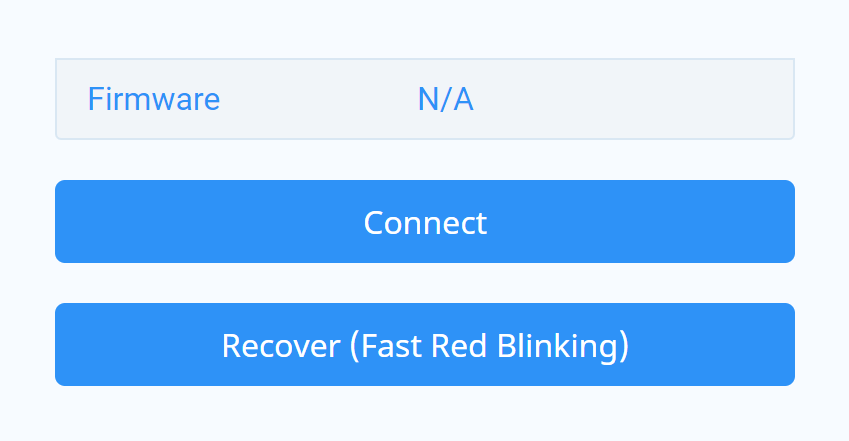Initiate device connection via Connect
Image resolution: width=849 pixels, height=441 pixels.
425,222
